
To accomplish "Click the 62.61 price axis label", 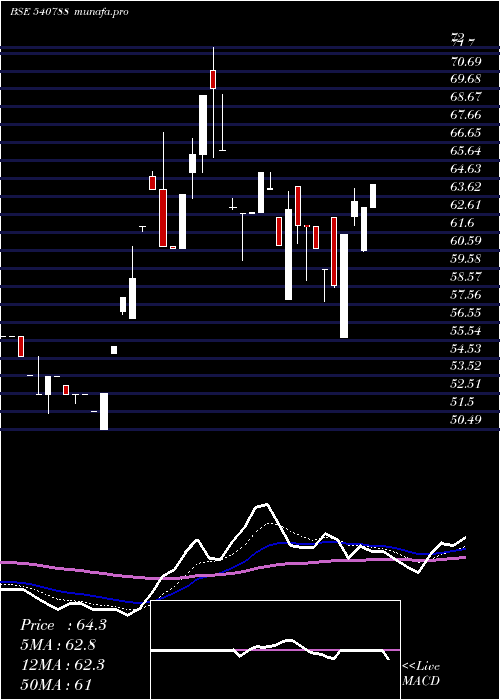I will (466, 204).
